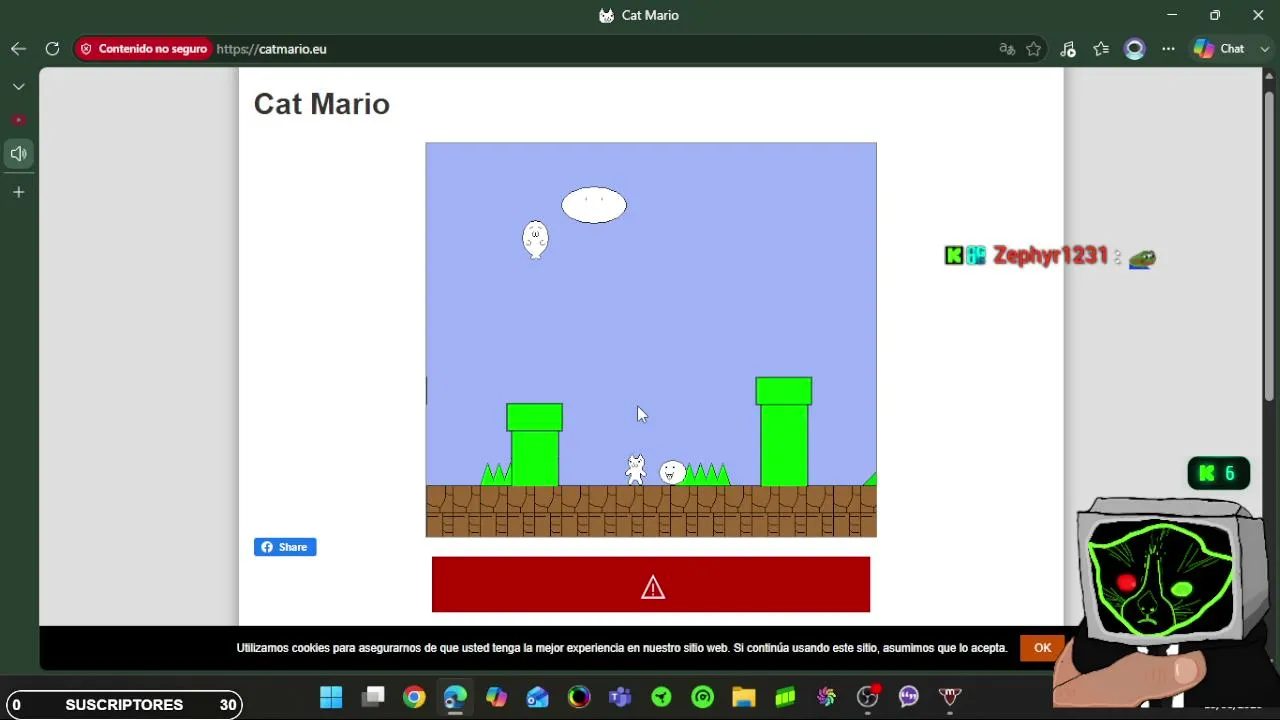Open the media control music note icon

point(1068,49)
